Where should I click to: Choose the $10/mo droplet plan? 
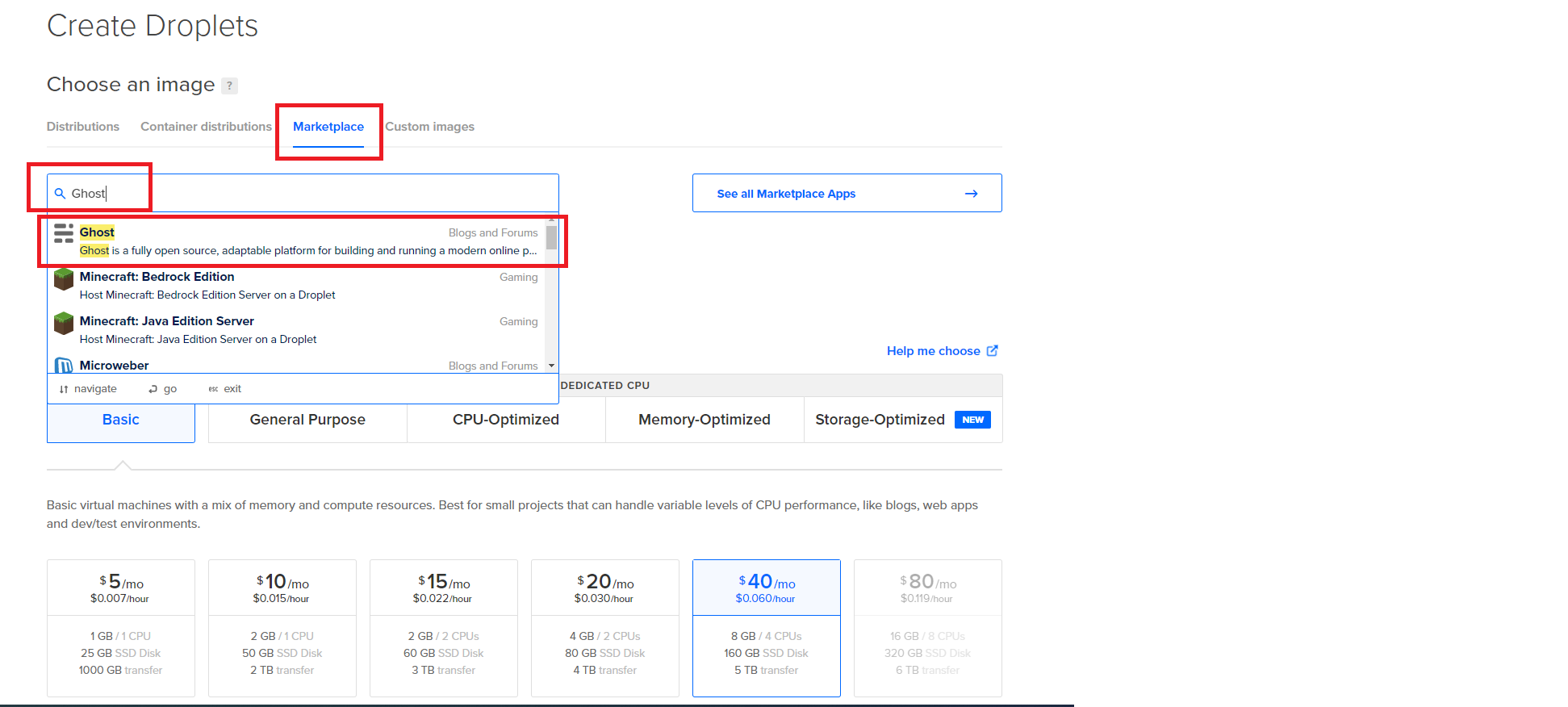pos(282,628)
